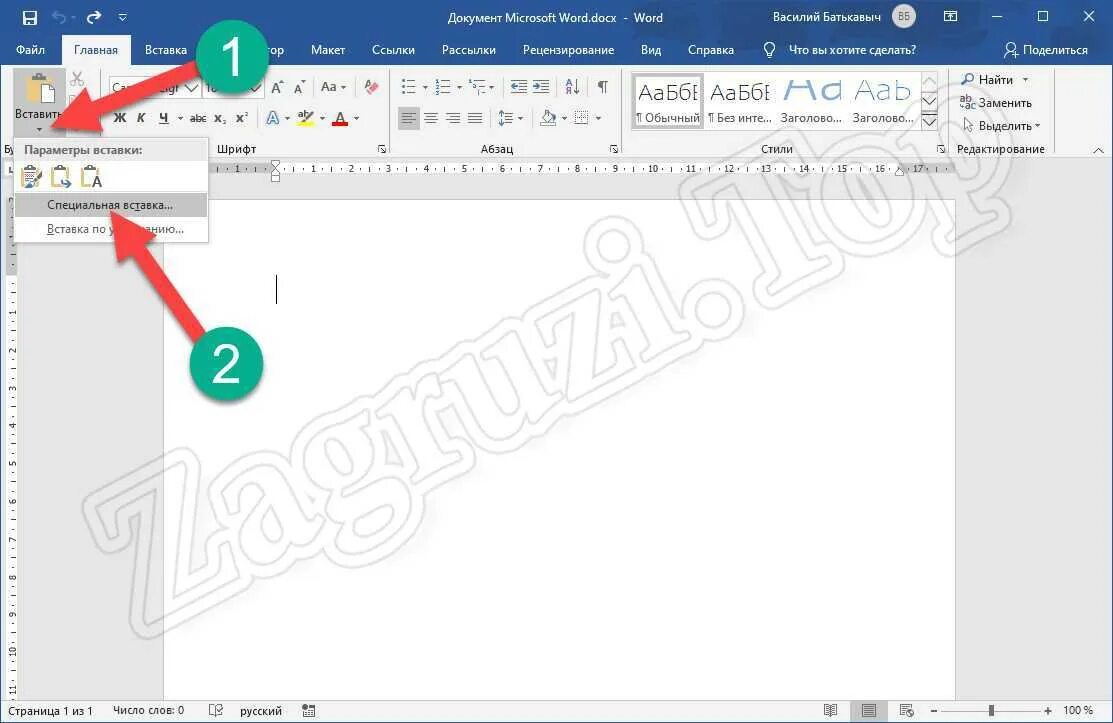
Task: Toggle italic formatting (К)
Action: pos(141,118)
